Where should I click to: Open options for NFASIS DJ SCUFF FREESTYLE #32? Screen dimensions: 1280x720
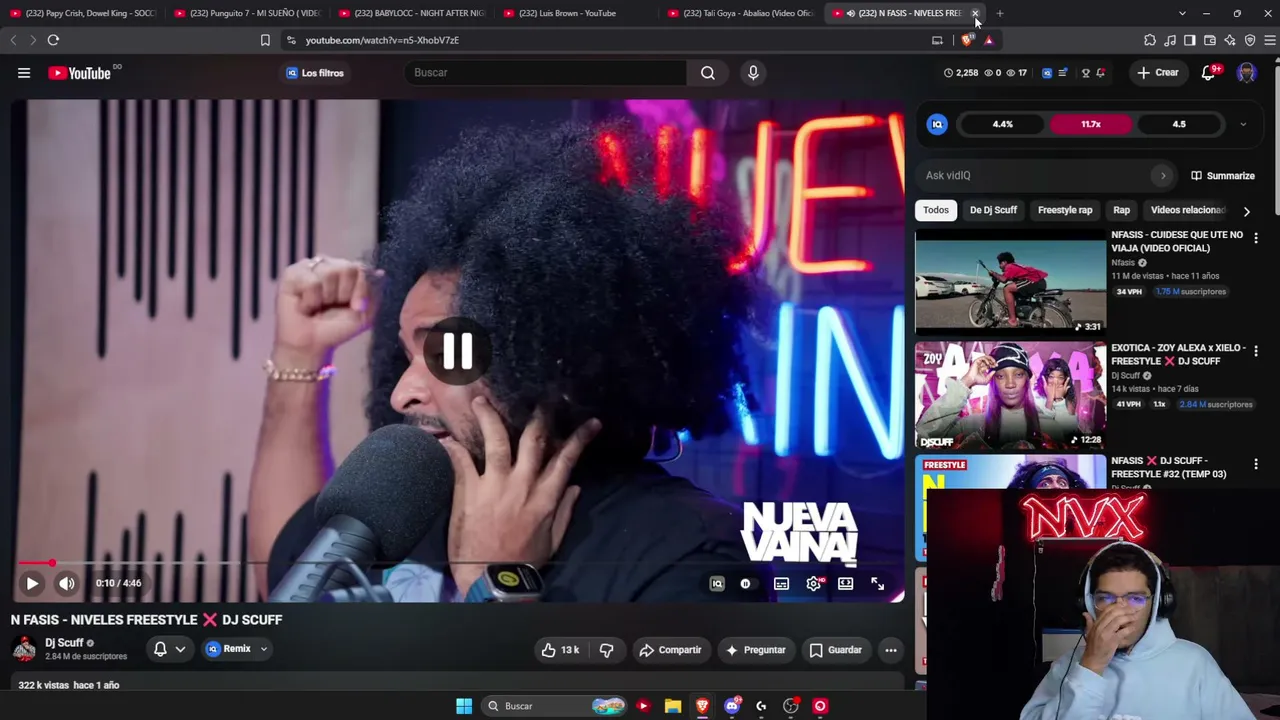click(x=1256, y=464)
